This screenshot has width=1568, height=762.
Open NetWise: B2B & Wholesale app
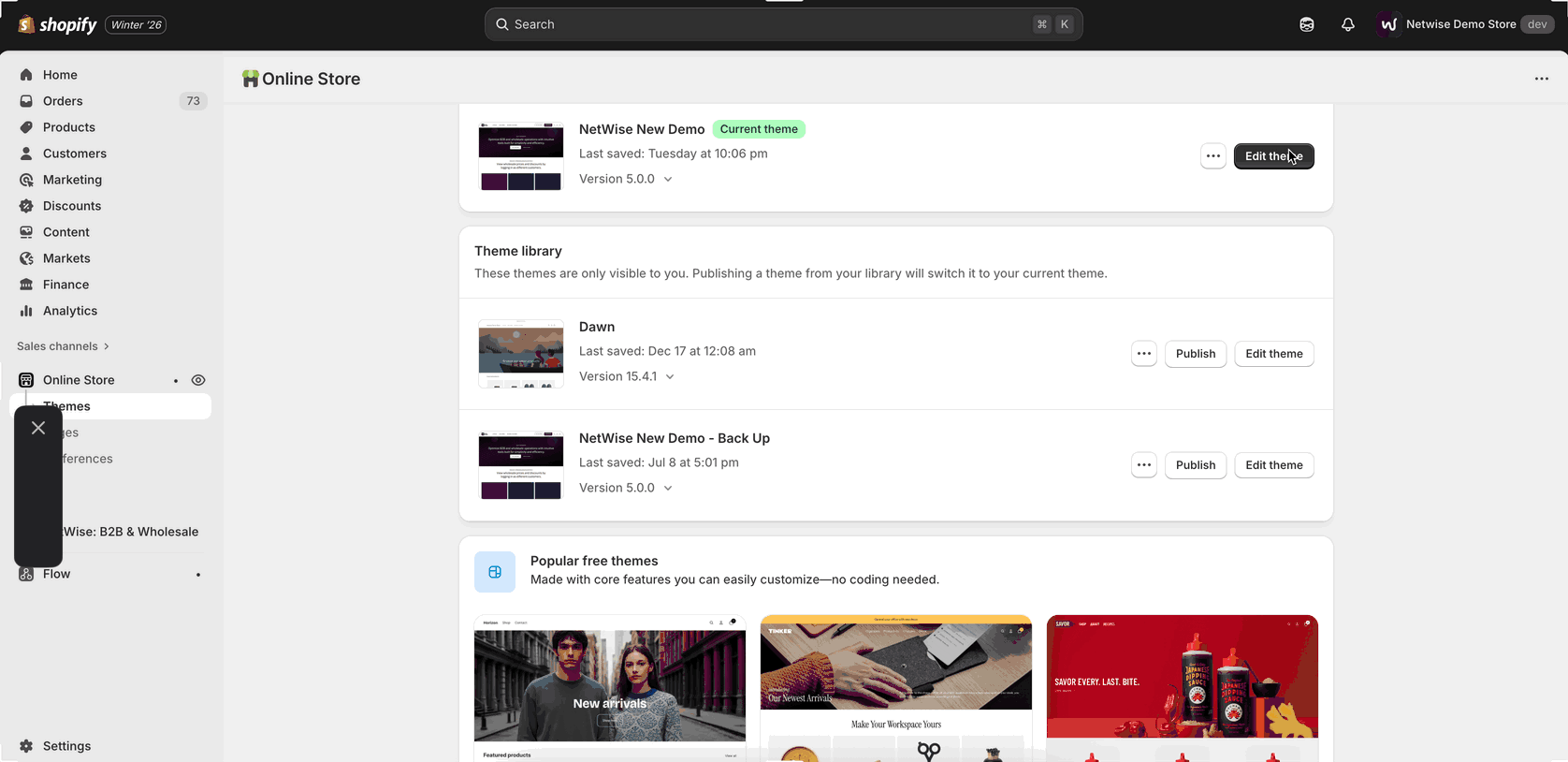point(131,532)
